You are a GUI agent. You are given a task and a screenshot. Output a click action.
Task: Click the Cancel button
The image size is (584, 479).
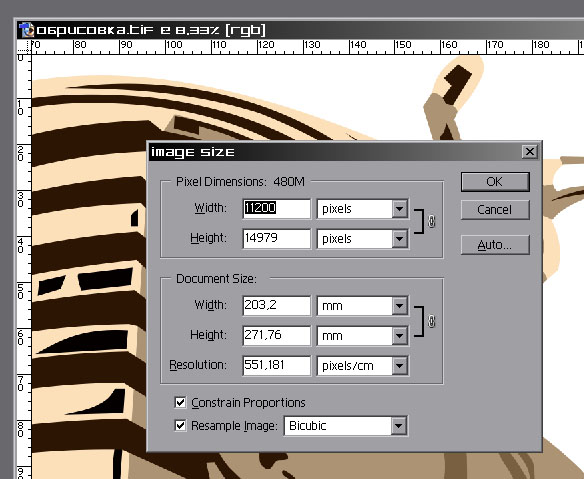click(x=495, y=210)
